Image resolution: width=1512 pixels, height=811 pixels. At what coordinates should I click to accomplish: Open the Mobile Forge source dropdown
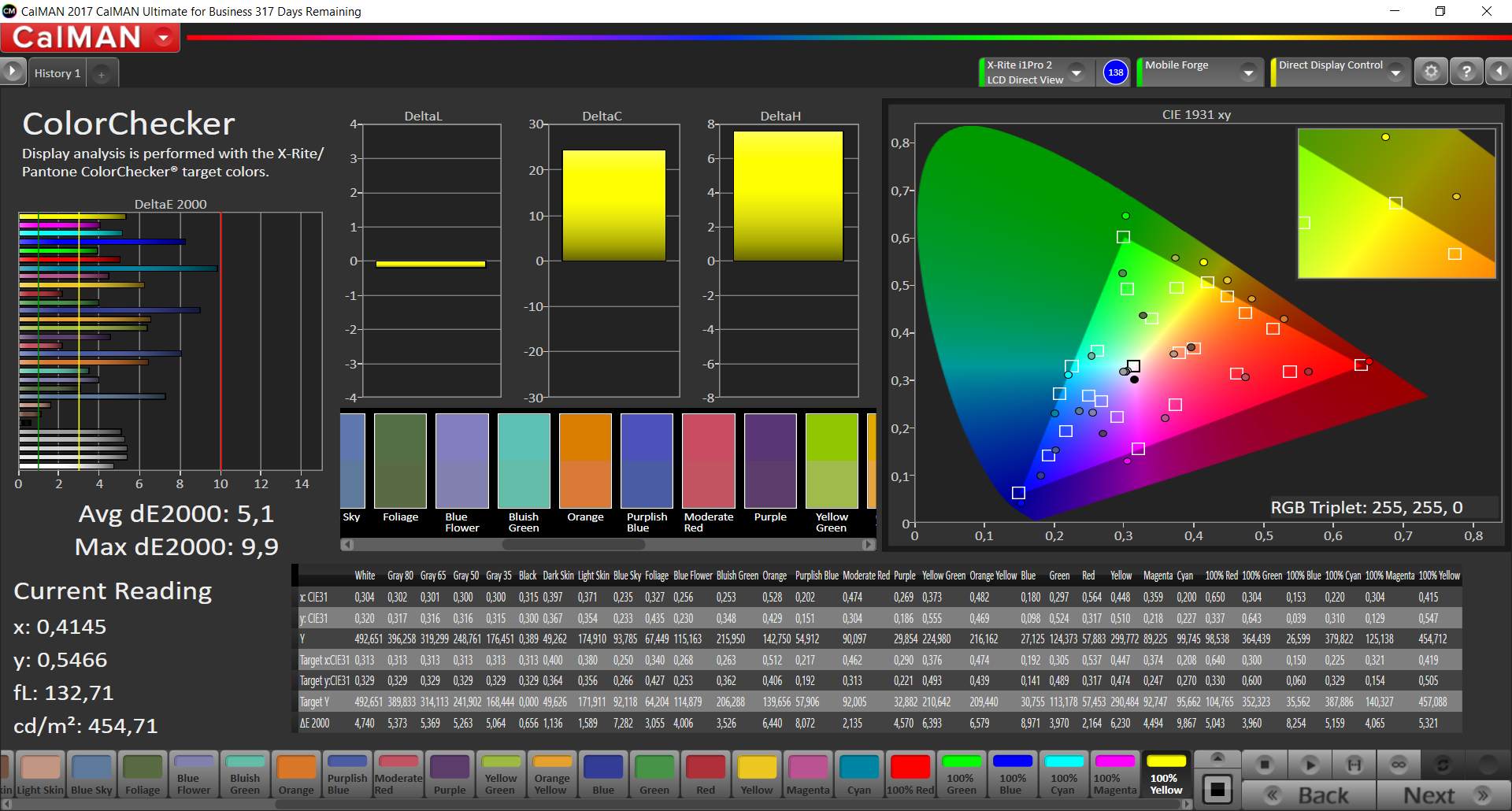[1248, 72]
